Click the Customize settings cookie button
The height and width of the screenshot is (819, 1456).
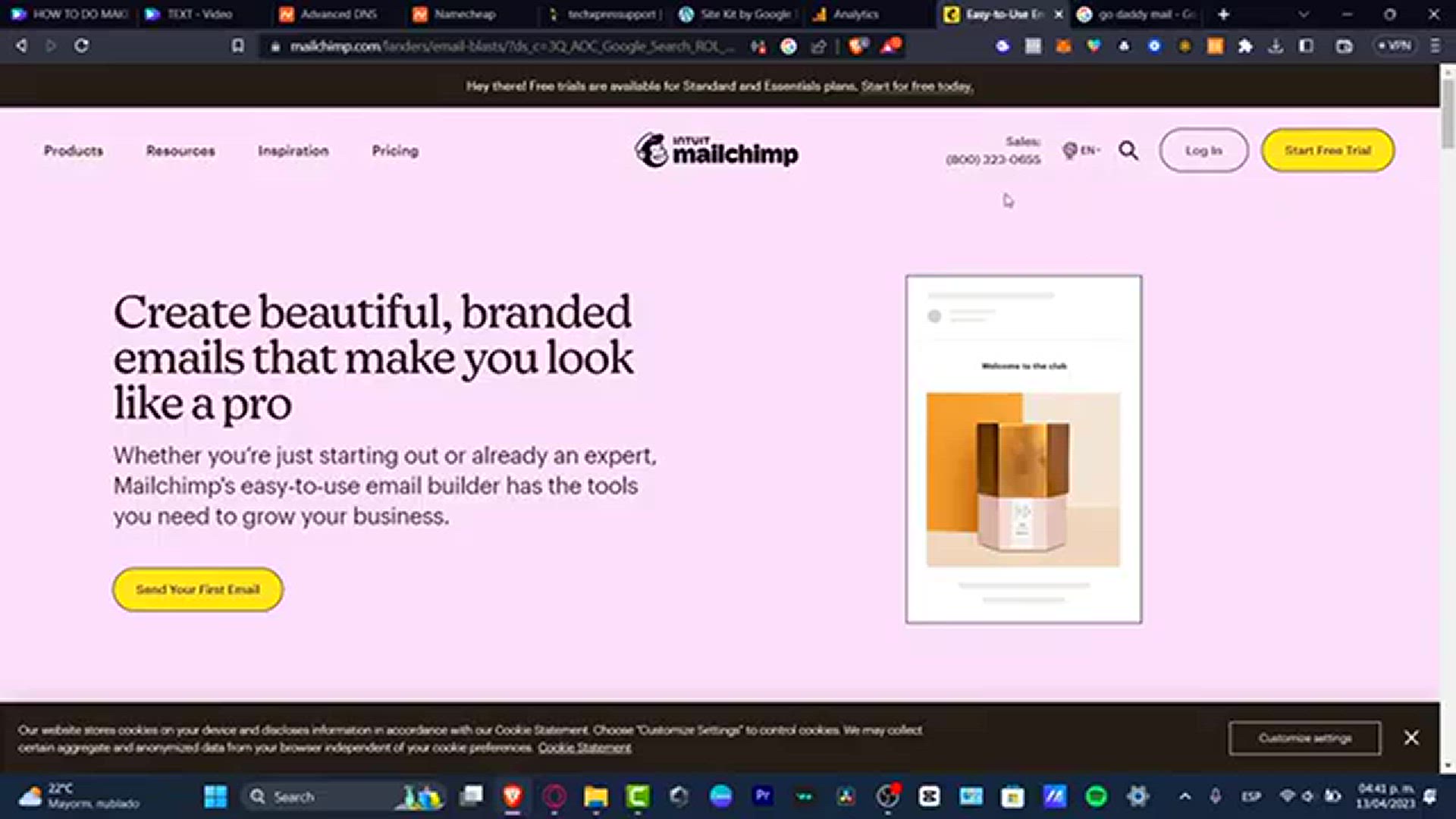[1304, 738]
